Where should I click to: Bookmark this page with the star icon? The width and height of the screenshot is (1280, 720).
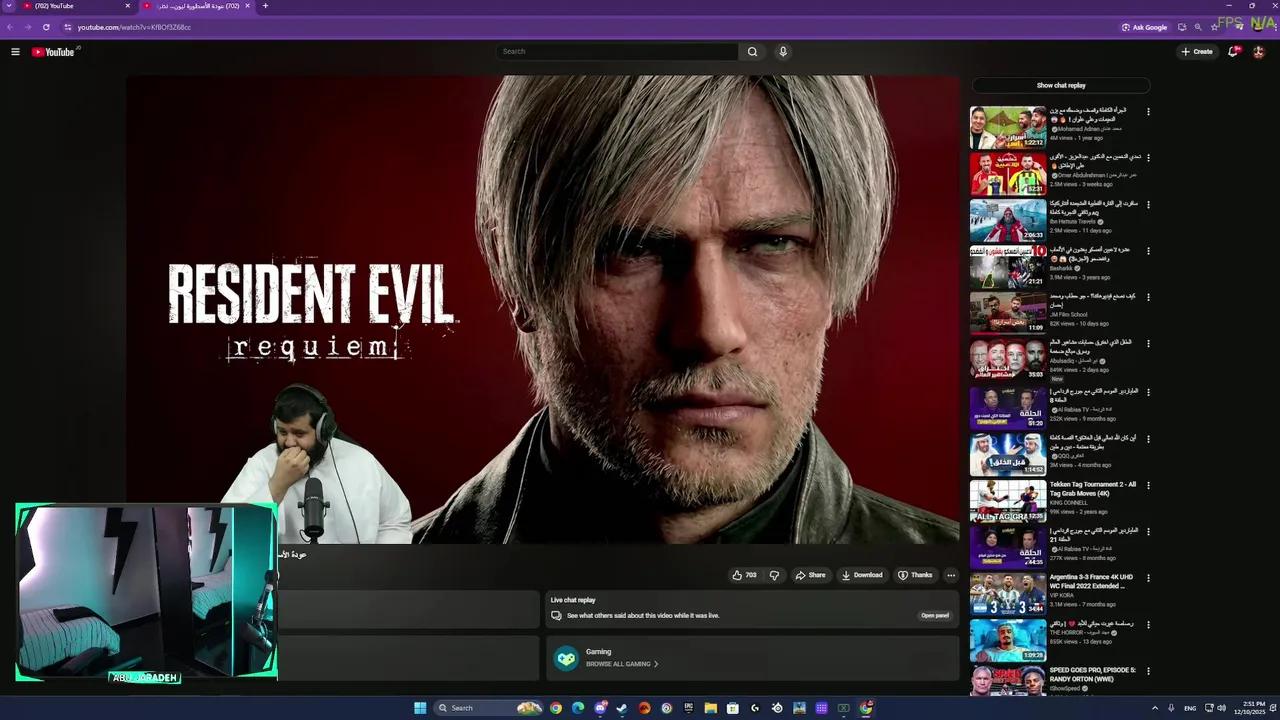[x=1215, y=27]
